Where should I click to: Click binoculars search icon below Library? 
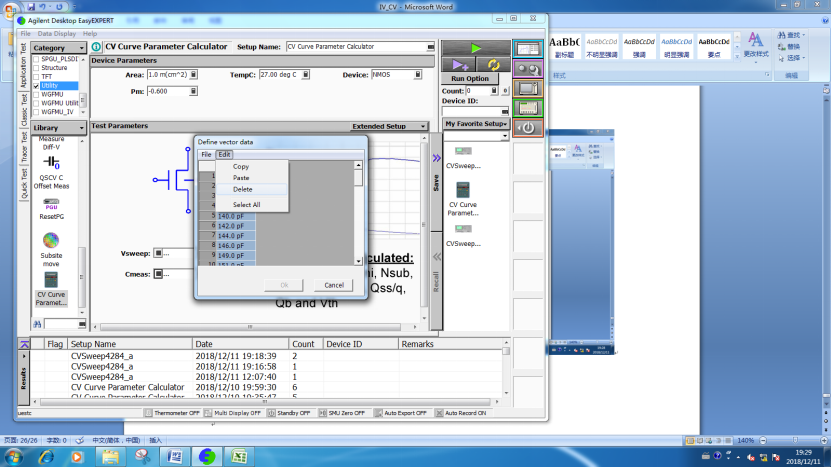[37, 324]
